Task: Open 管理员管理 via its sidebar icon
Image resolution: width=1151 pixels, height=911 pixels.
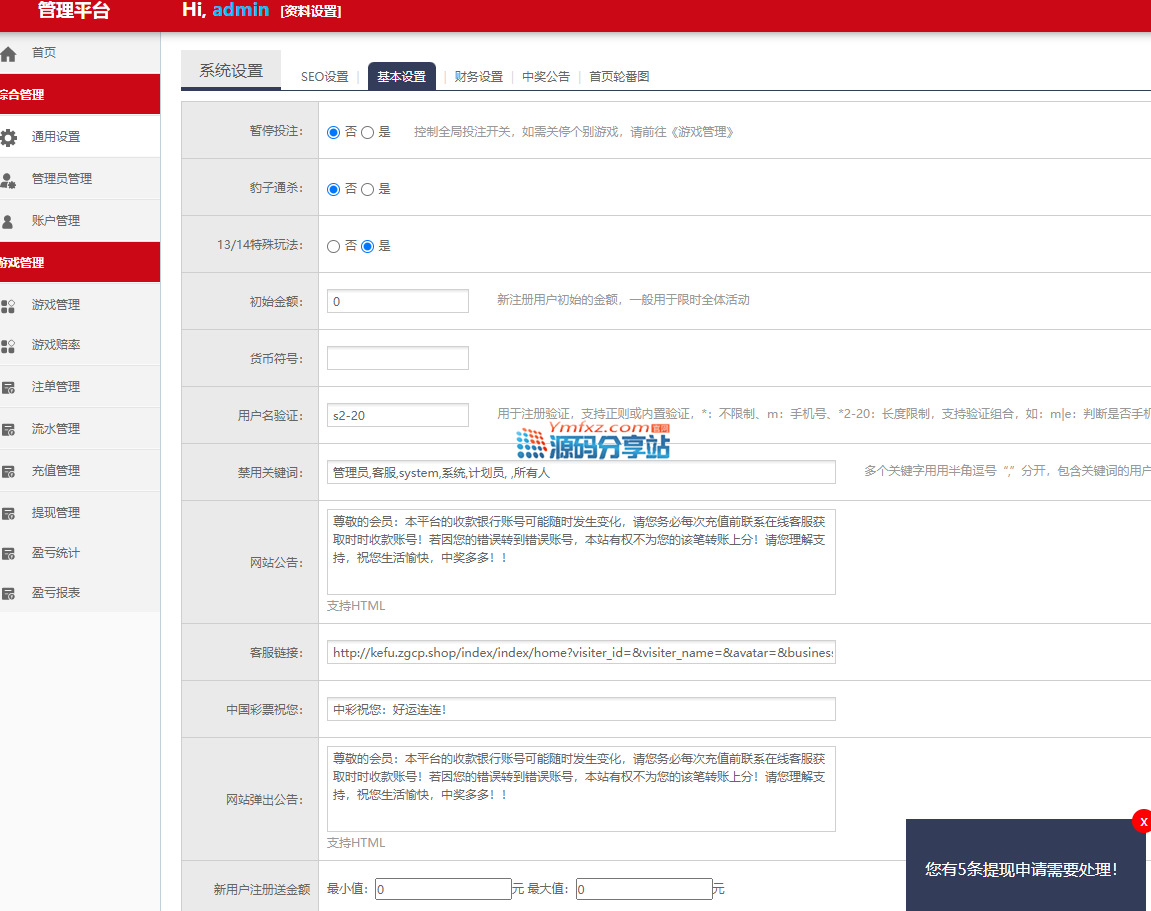Action: coord(9,180)
